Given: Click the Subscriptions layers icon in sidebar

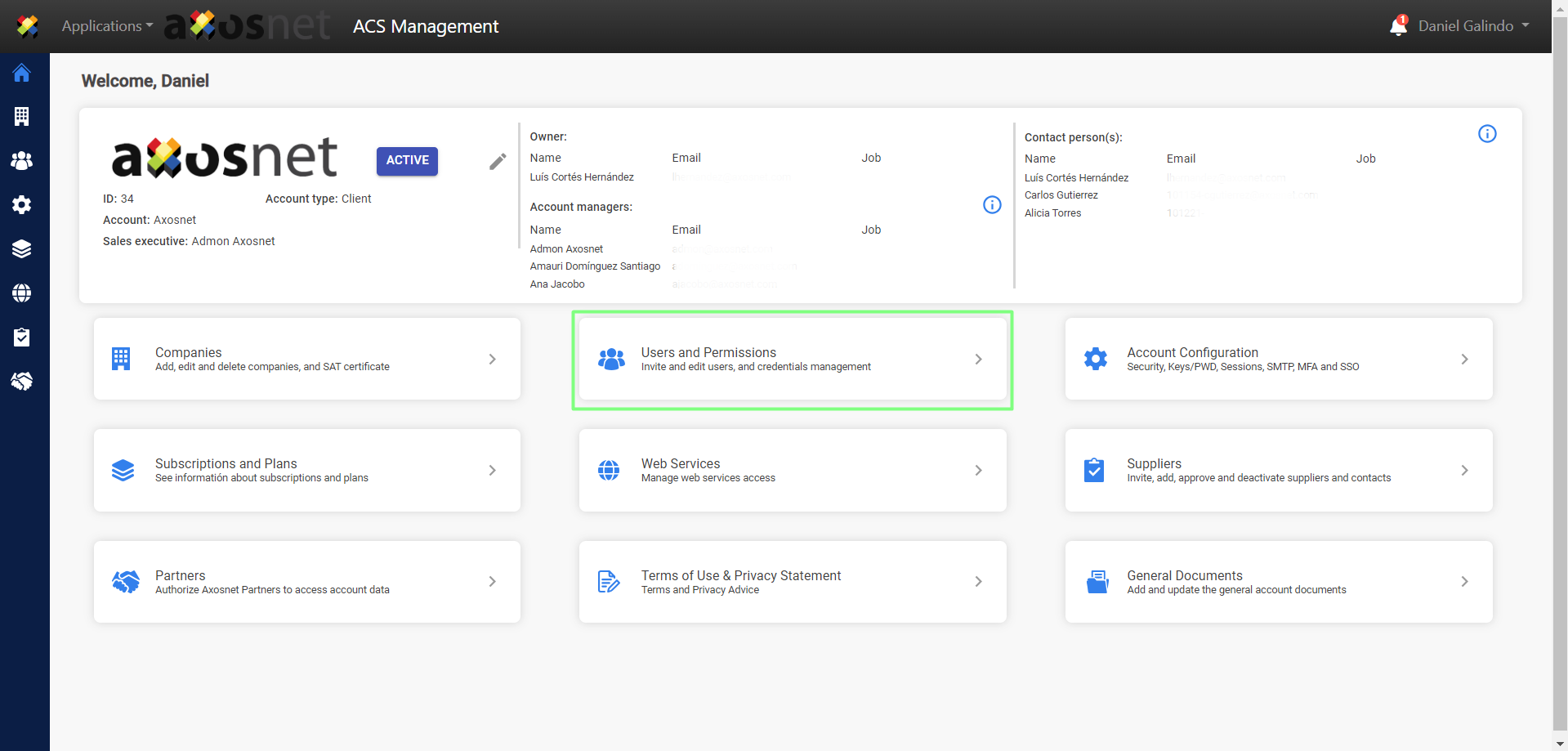Looking at the screenshot, I should pos(22,249).
